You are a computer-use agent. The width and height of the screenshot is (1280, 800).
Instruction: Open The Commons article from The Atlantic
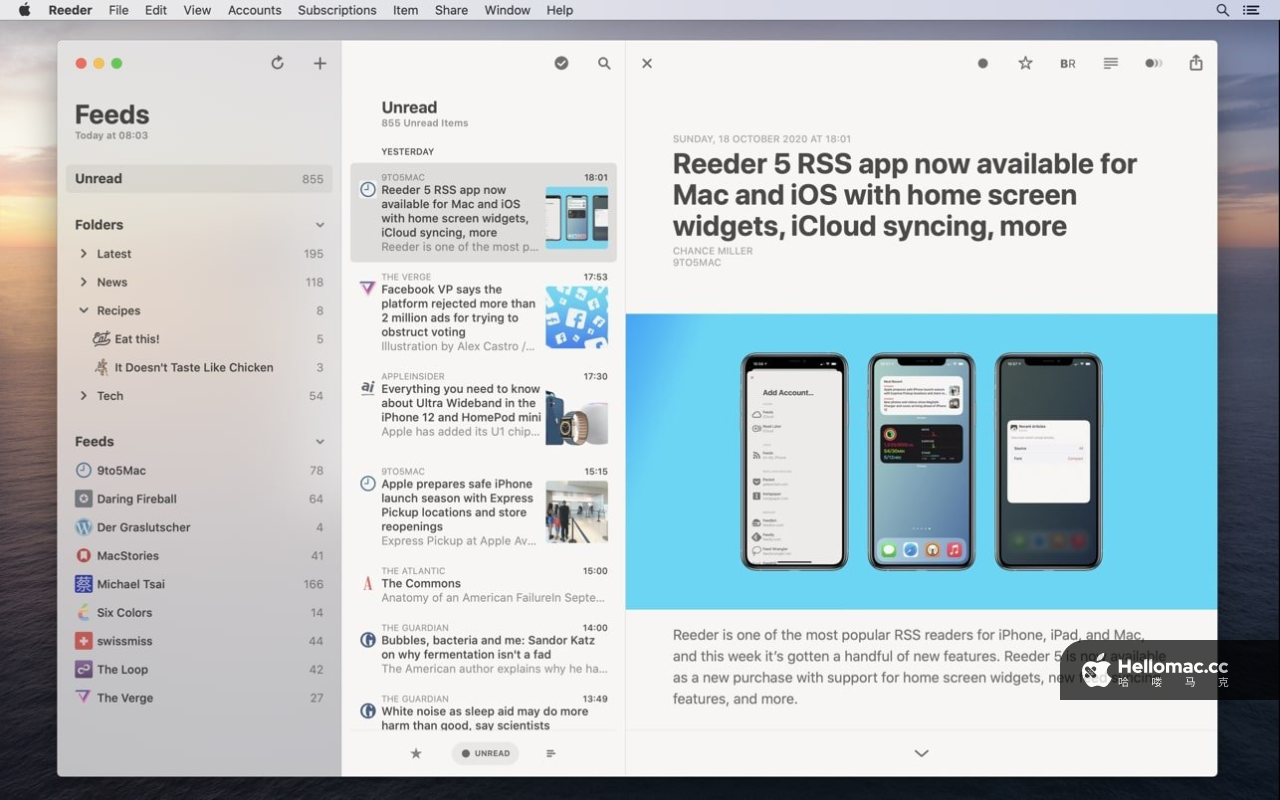click(x=484, y=585)
